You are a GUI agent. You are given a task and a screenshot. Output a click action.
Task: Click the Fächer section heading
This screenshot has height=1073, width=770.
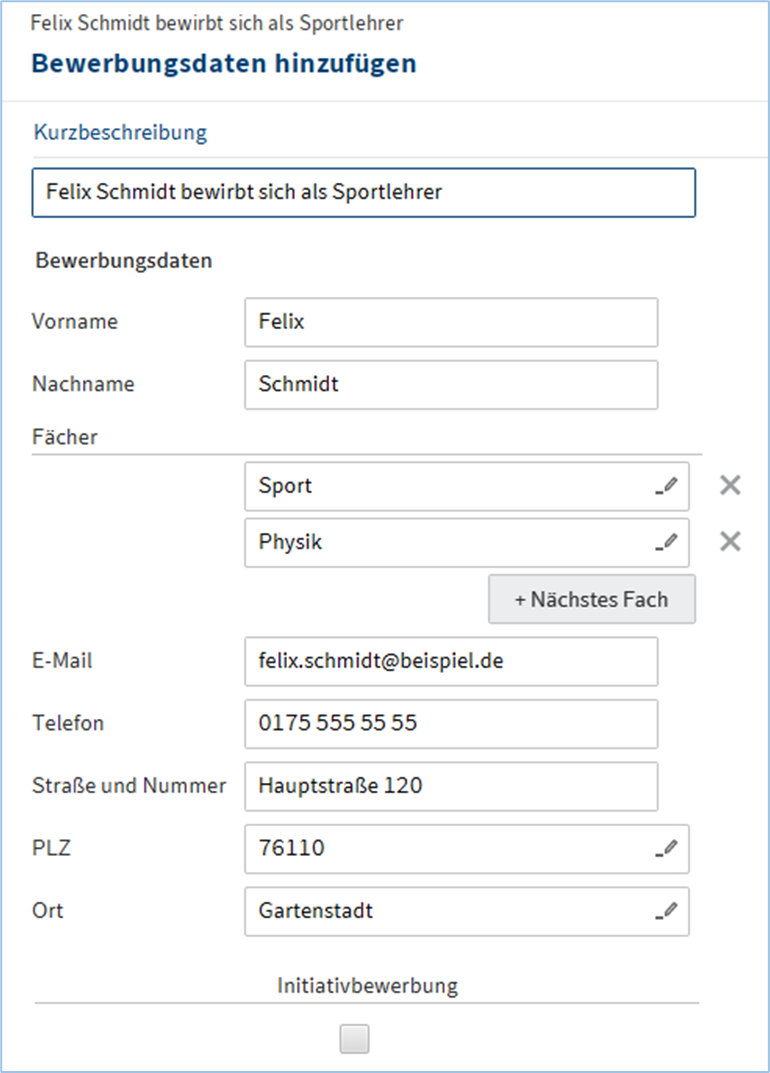tap(65, 437)
